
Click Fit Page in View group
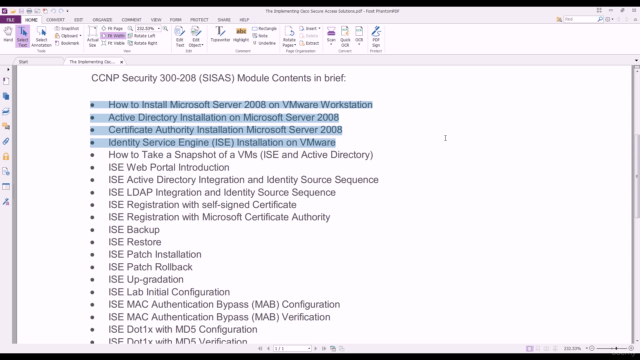(112, 29)
